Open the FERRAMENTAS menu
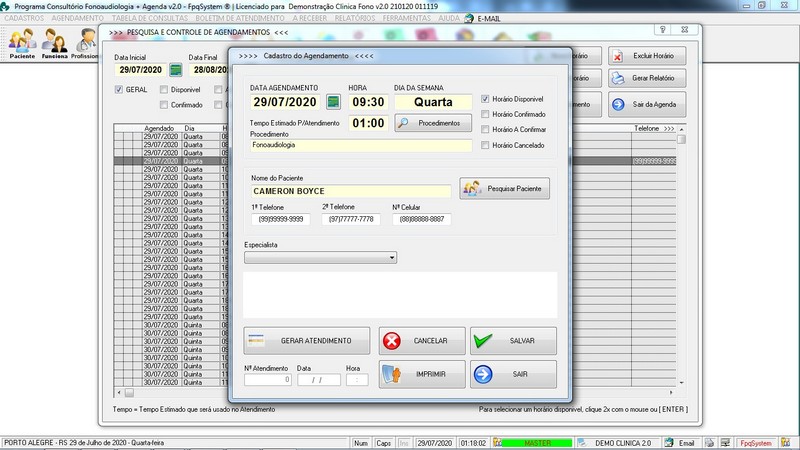 [407, 18]
